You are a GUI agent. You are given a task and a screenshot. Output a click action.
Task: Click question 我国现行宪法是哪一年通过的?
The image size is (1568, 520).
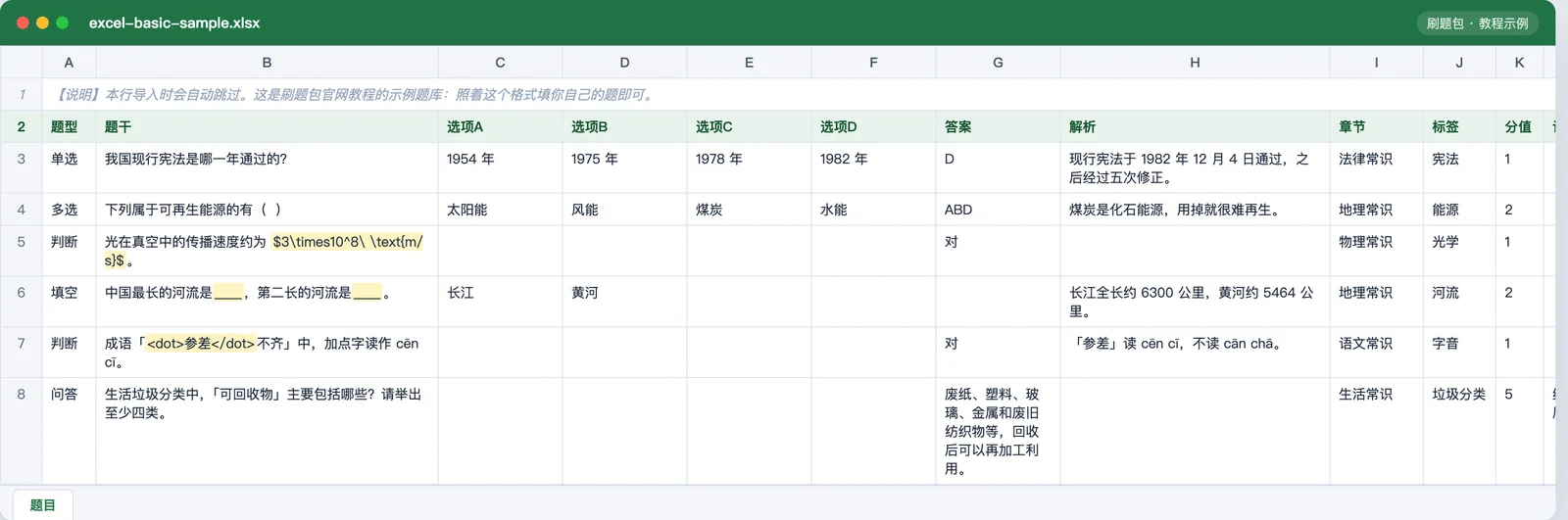pos(267,168)
